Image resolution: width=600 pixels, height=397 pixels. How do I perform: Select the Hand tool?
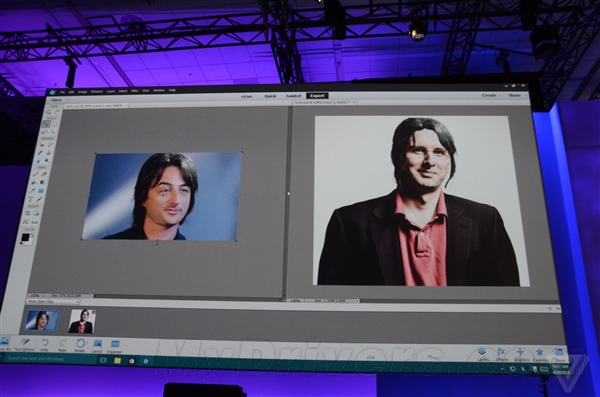[57, 113]
